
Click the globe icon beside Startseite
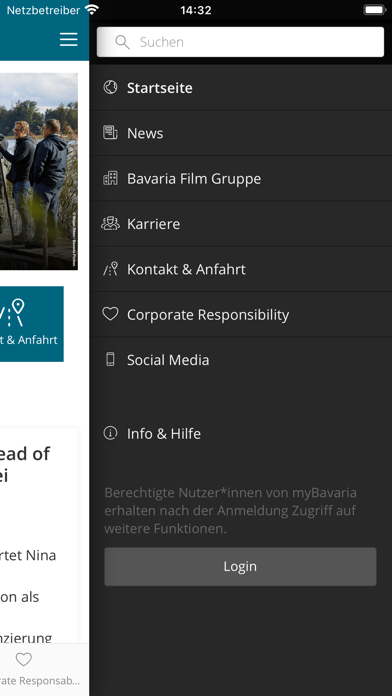(110, 87)
